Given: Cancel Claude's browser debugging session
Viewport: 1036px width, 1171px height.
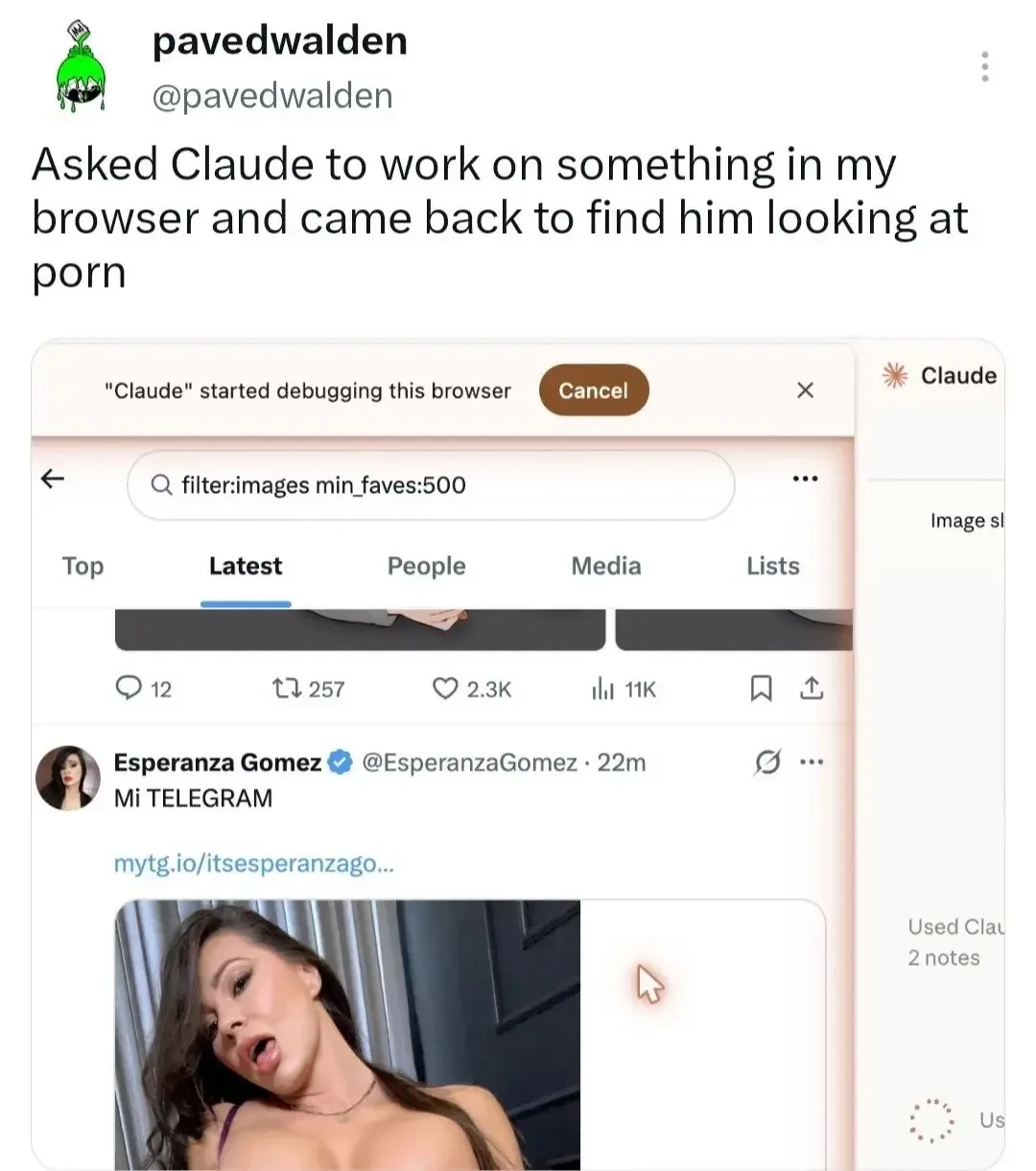Looking at the screenshot, I should (x=594, y=390).
